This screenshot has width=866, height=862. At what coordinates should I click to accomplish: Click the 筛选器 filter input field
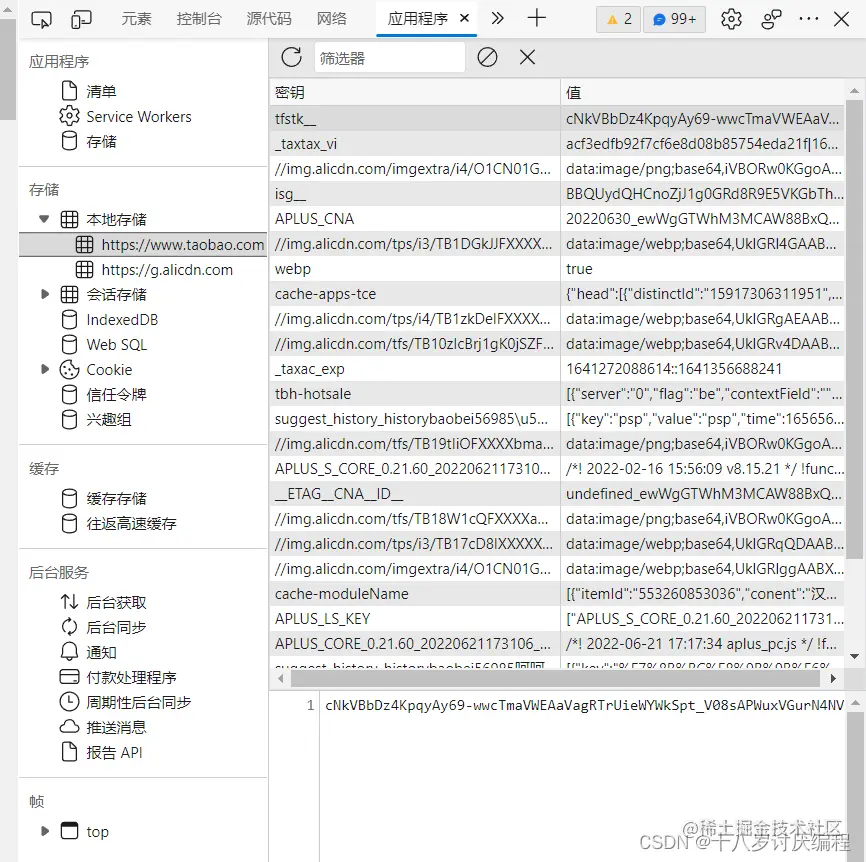coord(390,57)
